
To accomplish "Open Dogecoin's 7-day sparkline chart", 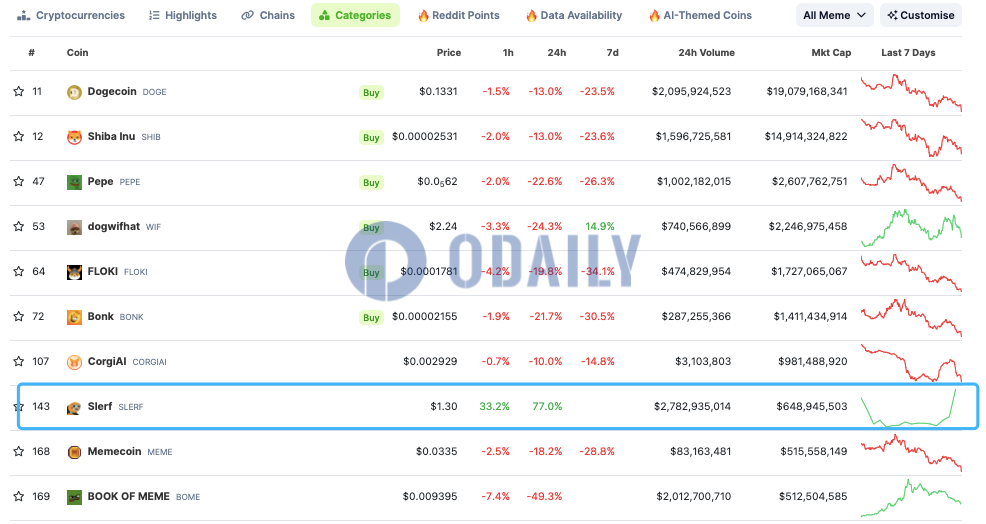I will point(911,92).
